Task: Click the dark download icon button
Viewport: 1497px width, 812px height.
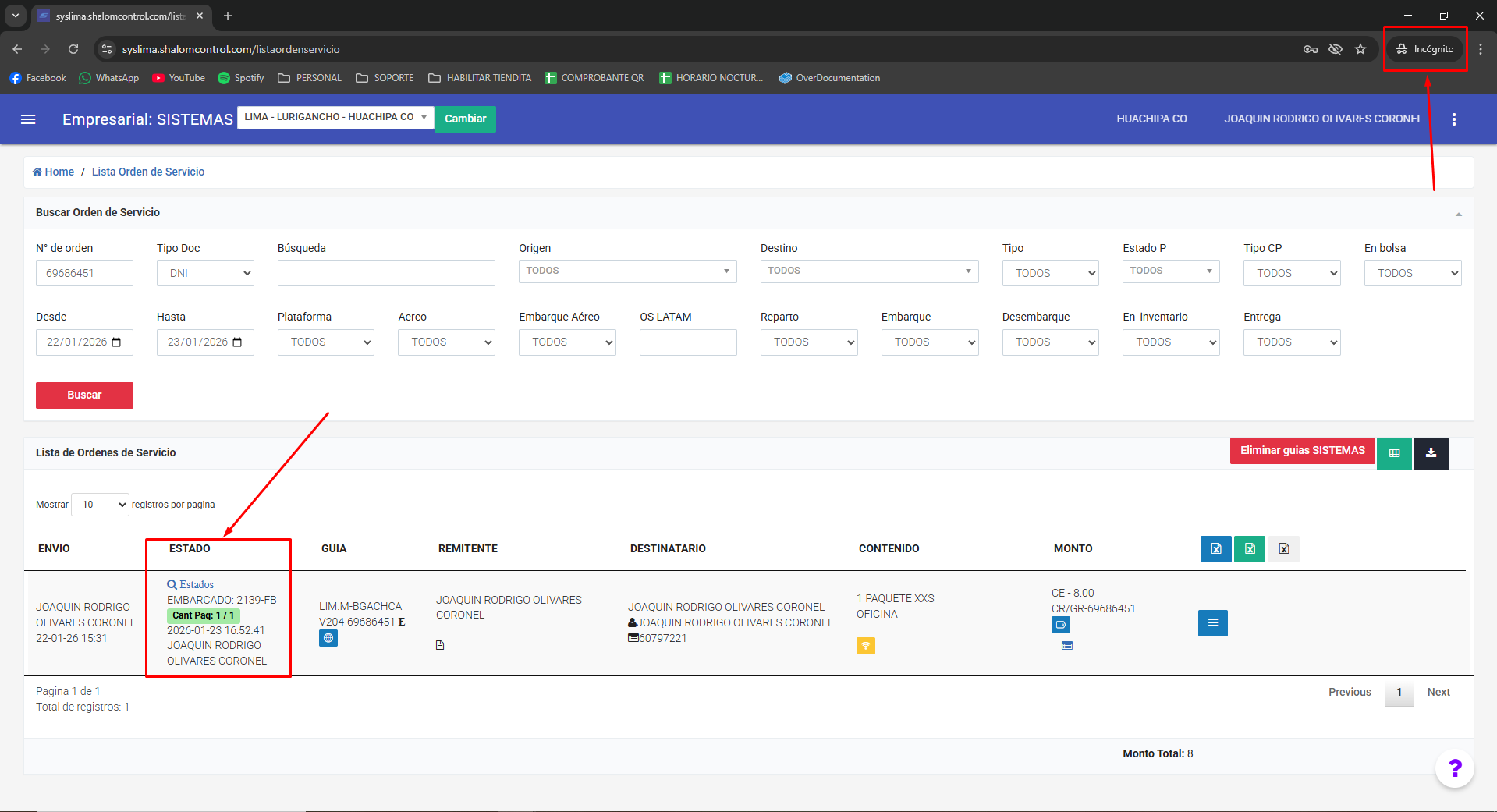Action: (1431, 452)
